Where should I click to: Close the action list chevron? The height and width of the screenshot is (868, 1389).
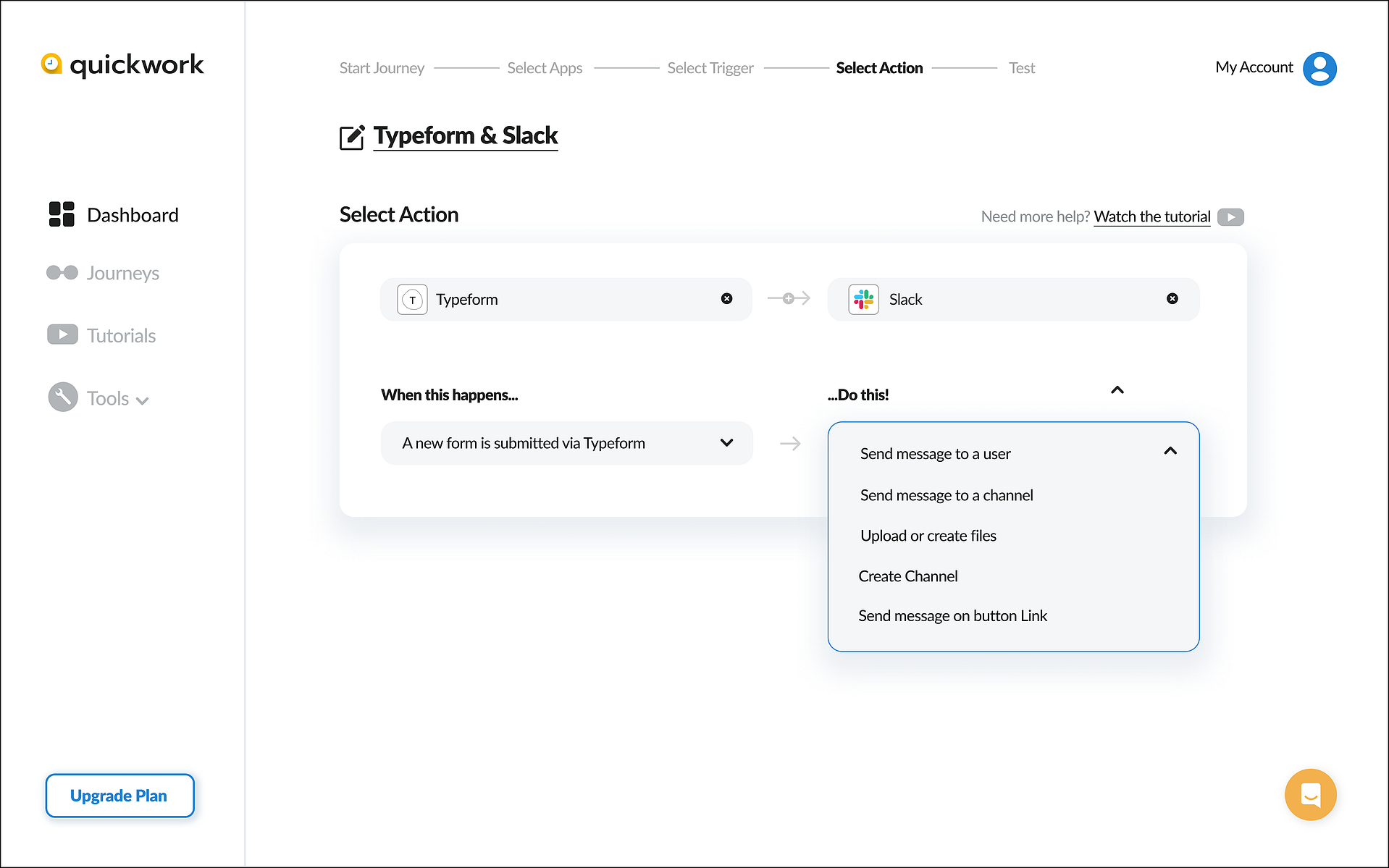[x=1170, y=451]
